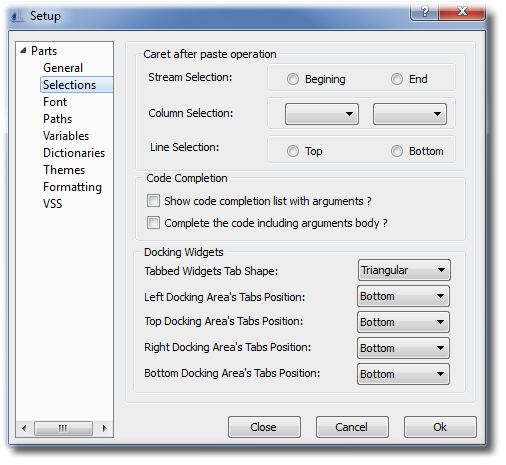Open the Themes section
Image resolution: width=506 pixels, height=465 pixels.
(64, 170)
